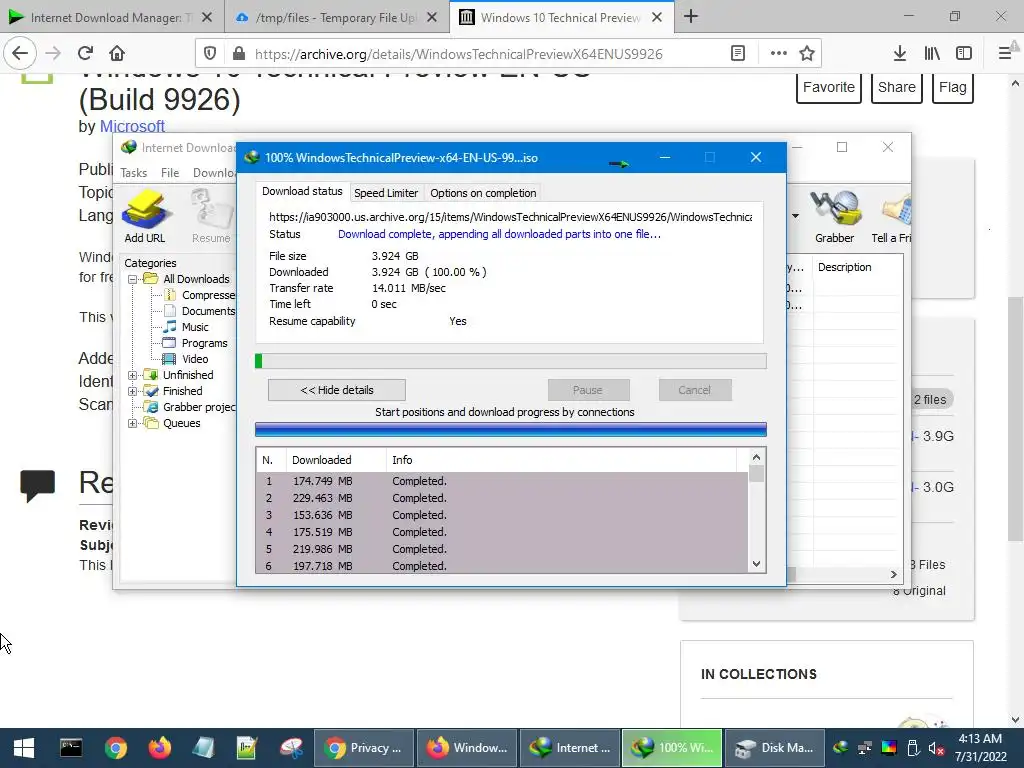The height and width of the screenshot is (768, 1024).
Task: Click Favorite button on archive page
Action: click(829, 88)
